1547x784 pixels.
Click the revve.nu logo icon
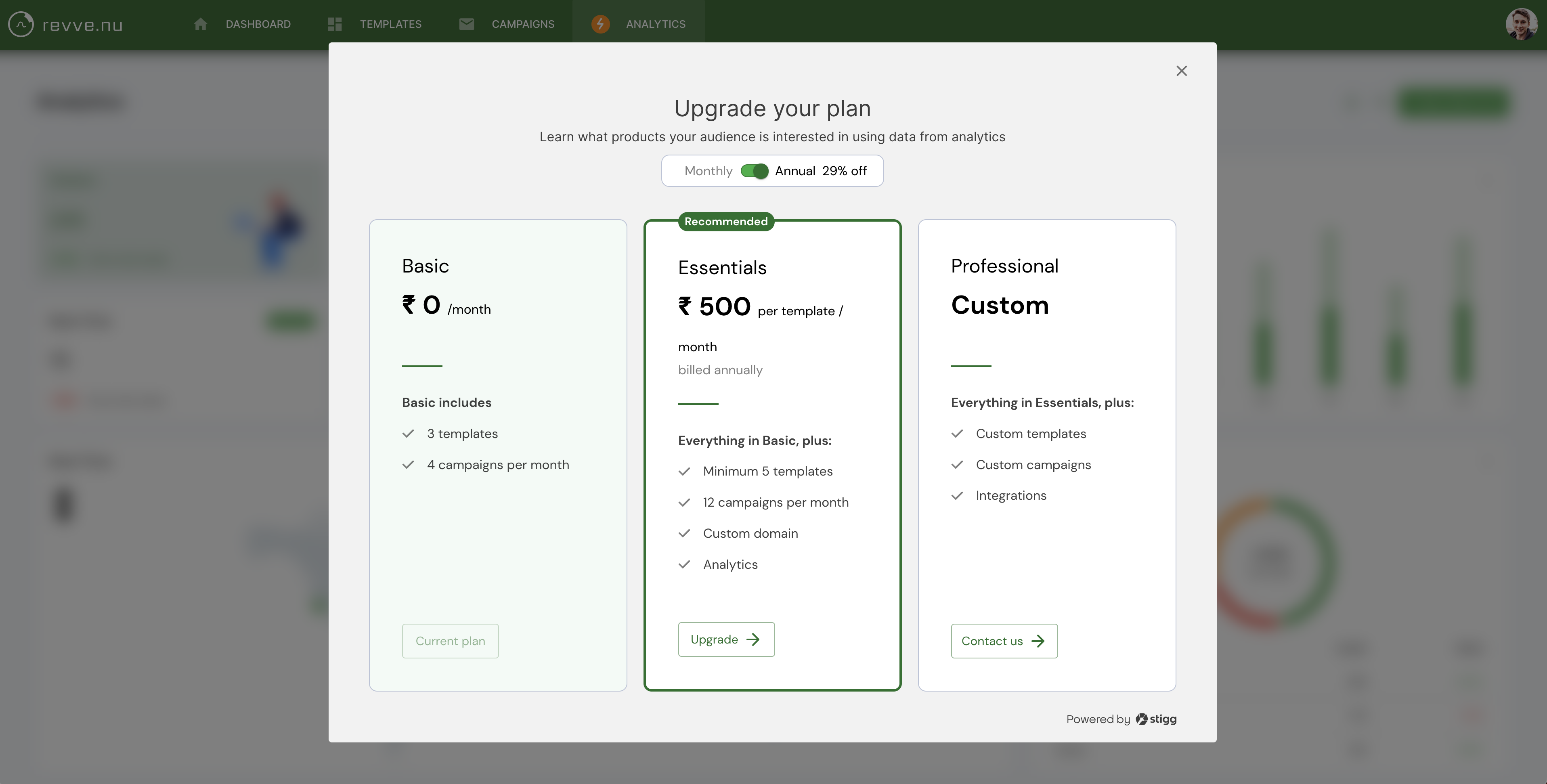point(21,25)
